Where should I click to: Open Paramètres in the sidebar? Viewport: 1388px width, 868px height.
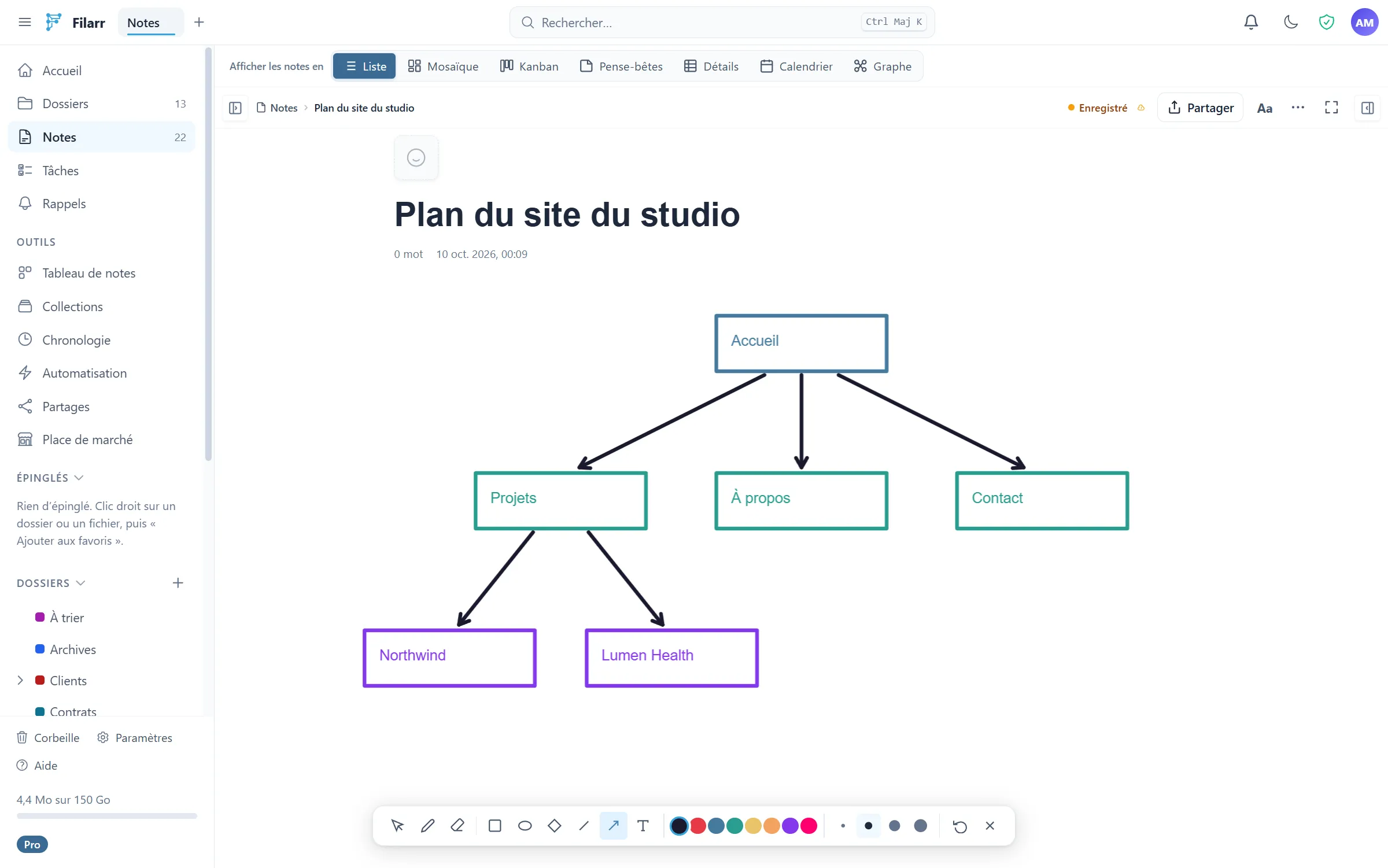pyautogui.click(x=135, y=738)
